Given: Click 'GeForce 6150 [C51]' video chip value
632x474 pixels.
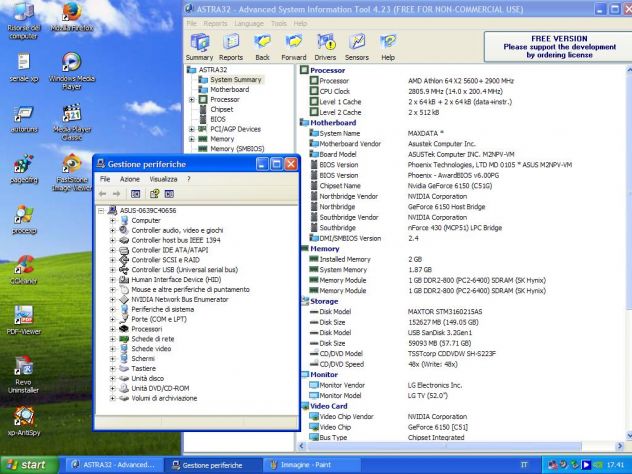Looking at the screenshot, I should (437, 427).
